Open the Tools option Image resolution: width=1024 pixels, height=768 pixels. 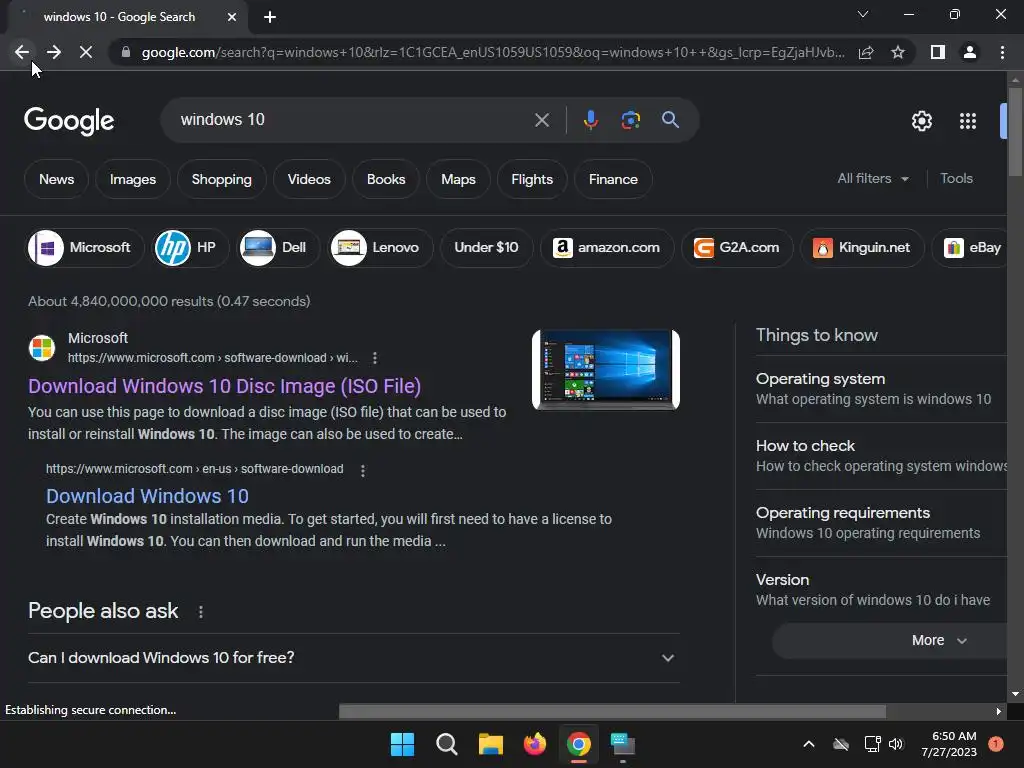(956, 178)
